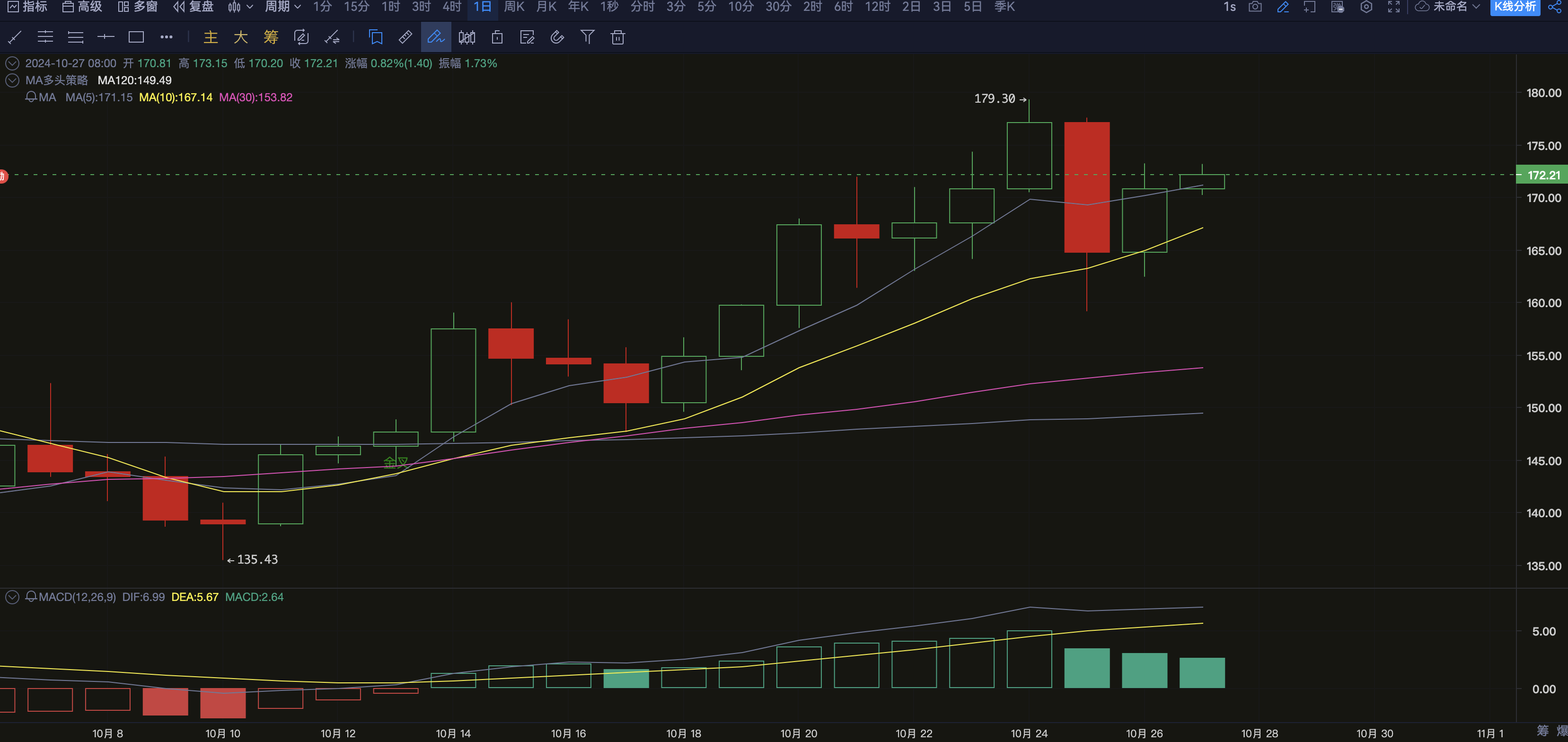Screen dimensions: 1568x742
Task: Select the rectangle drawing tool
Action: pos(136,37)
